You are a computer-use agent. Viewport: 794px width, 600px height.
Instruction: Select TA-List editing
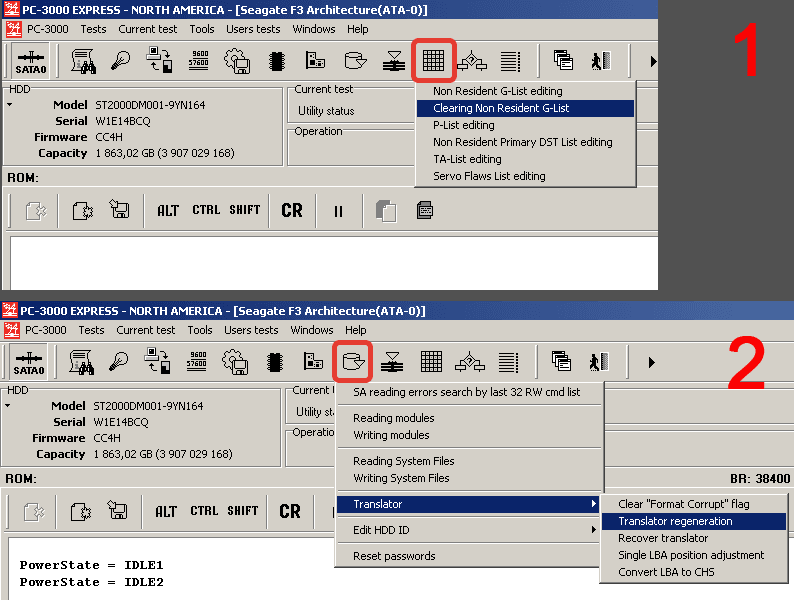(525, 159)
